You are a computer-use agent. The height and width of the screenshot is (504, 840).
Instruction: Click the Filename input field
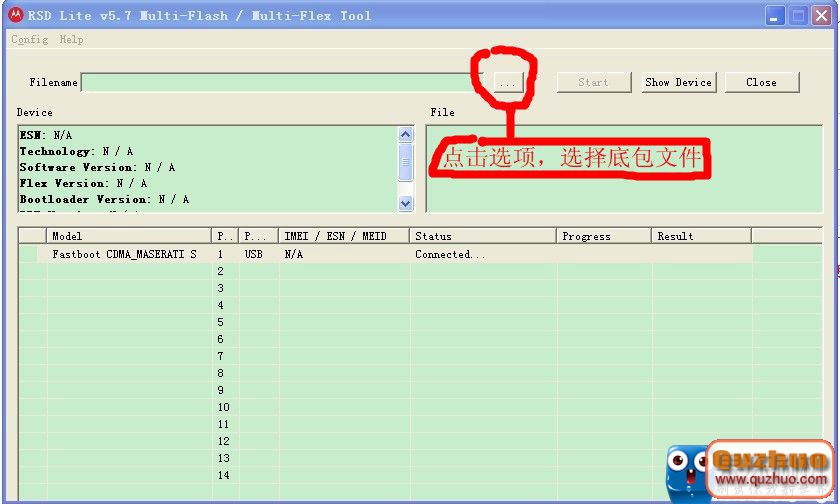click(x=281, y=82)
